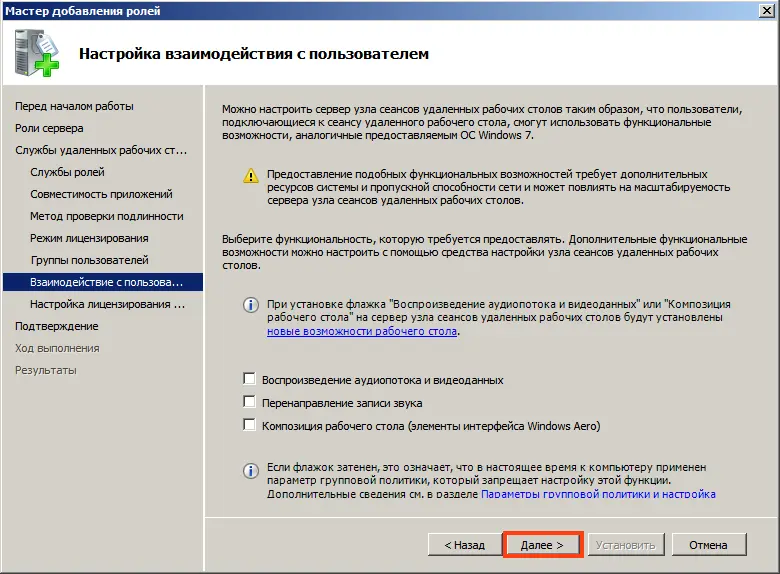
Task: Click the "Результаты" sidebar entry
Action: coord(46,370)
